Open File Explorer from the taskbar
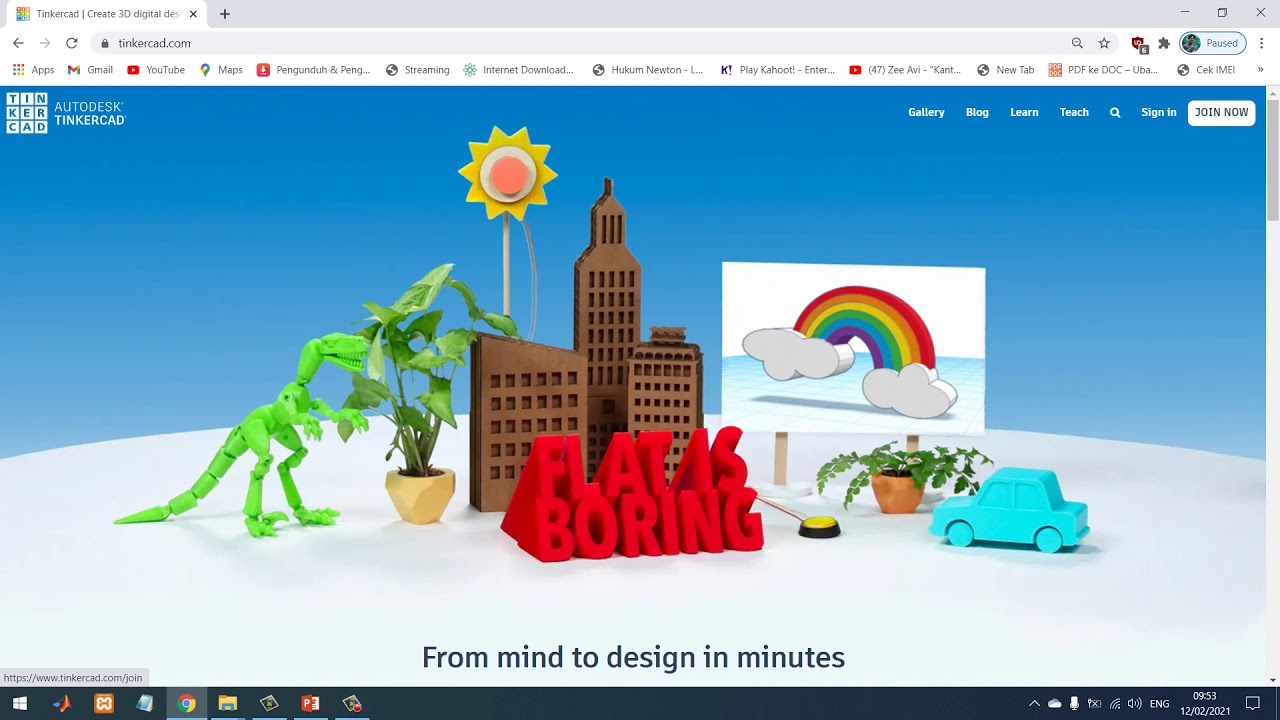 pos(228,704)
